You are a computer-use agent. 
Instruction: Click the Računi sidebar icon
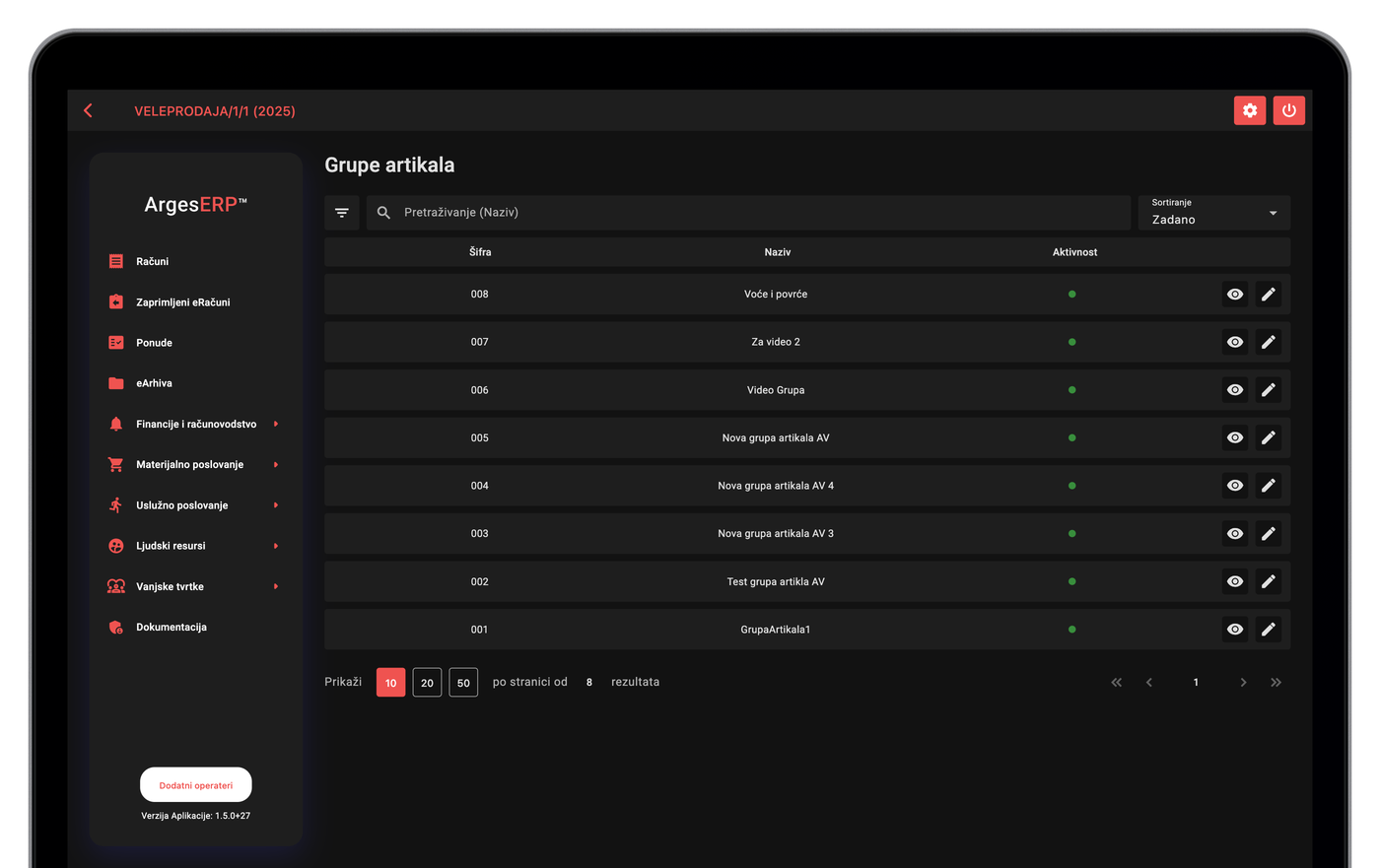click(x=116, y=261)
